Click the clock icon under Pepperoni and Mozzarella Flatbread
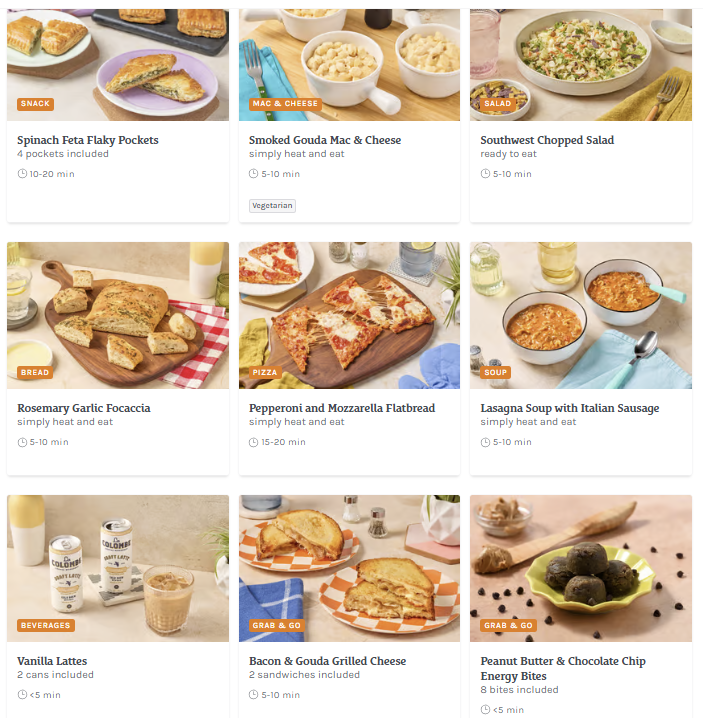 click(x=253, y=442)
